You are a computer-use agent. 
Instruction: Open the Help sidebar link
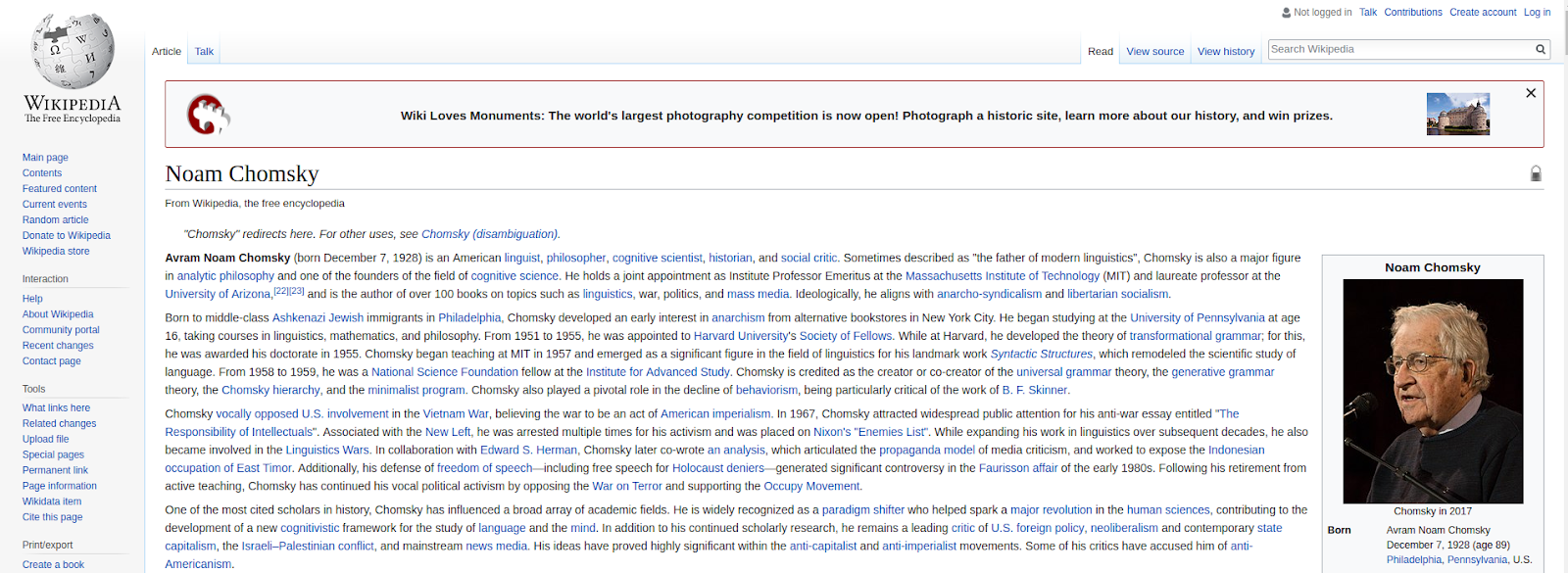tap(32, 299)
